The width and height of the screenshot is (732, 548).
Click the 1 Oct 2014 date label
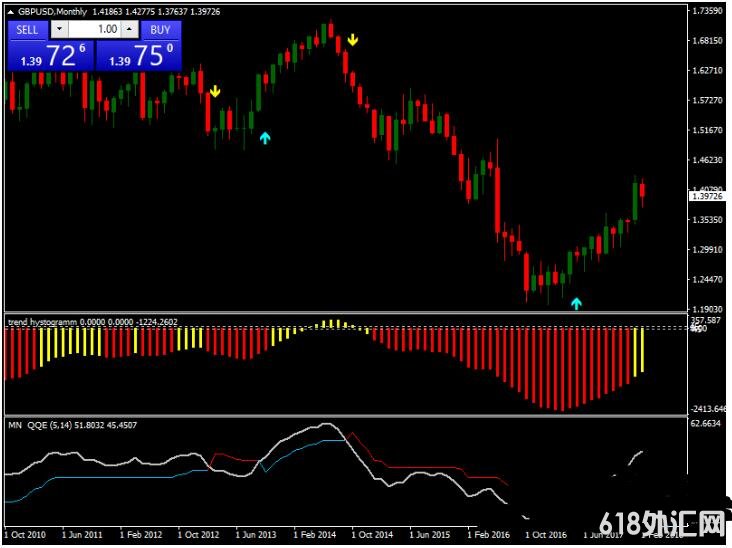[373, 535]
